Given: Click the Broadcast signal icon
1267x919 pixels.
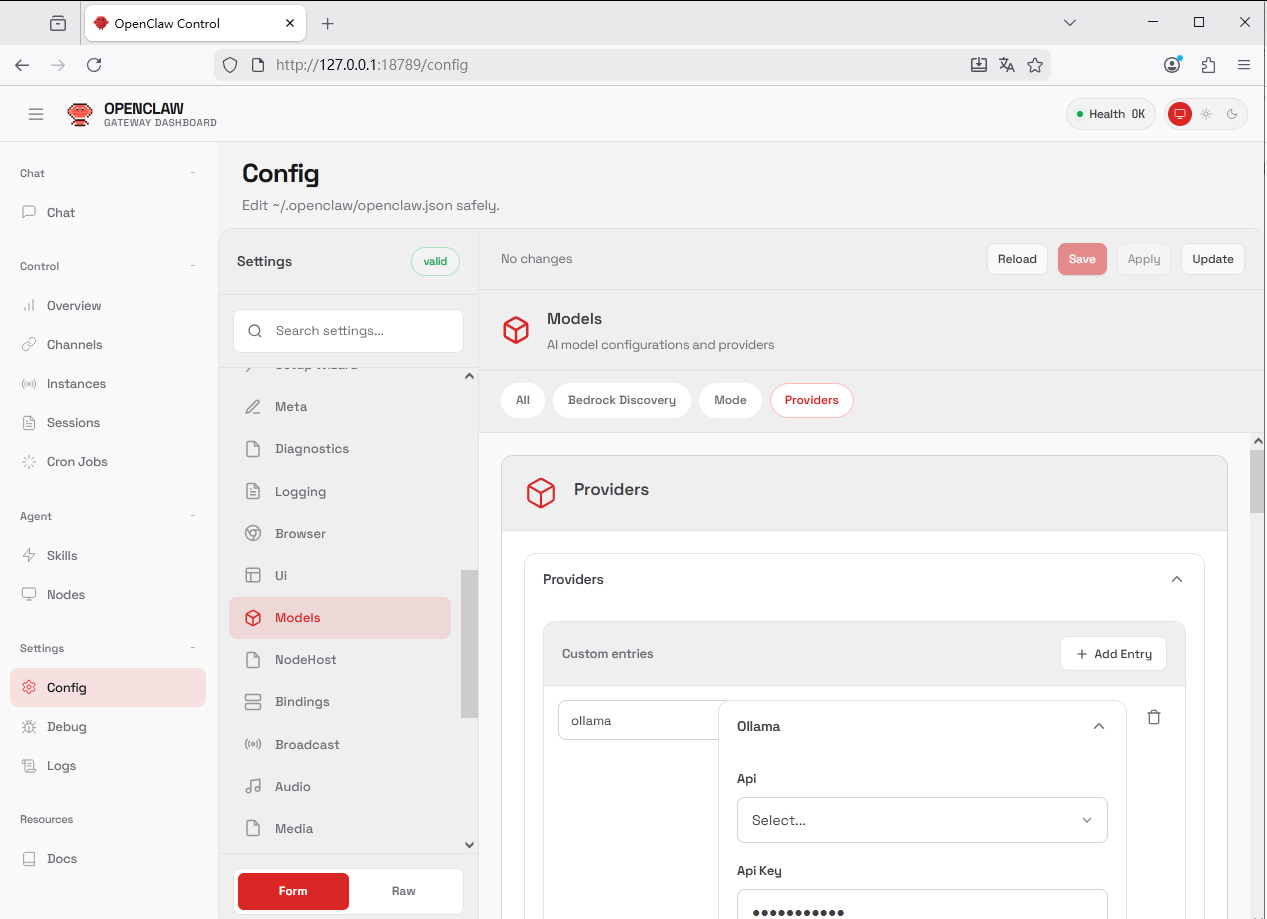Looking at the screenshot, I should pos(253,744).
